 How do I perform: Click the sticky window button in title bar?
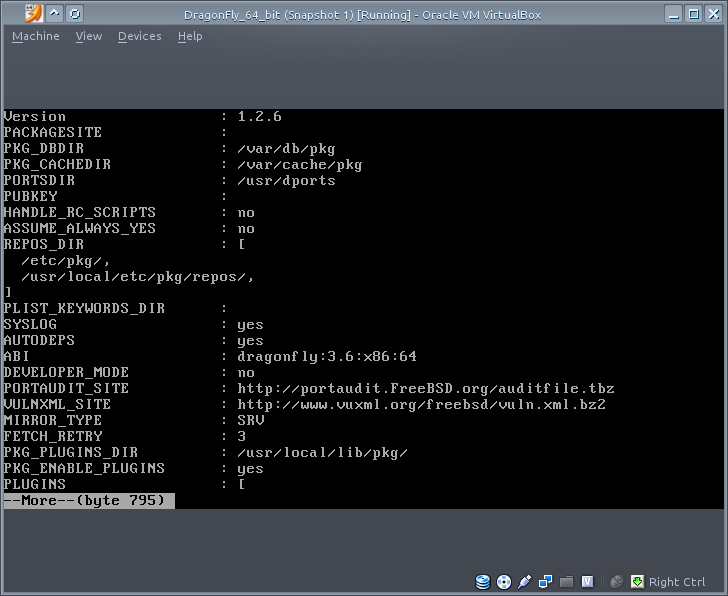[x=75, y=14]
